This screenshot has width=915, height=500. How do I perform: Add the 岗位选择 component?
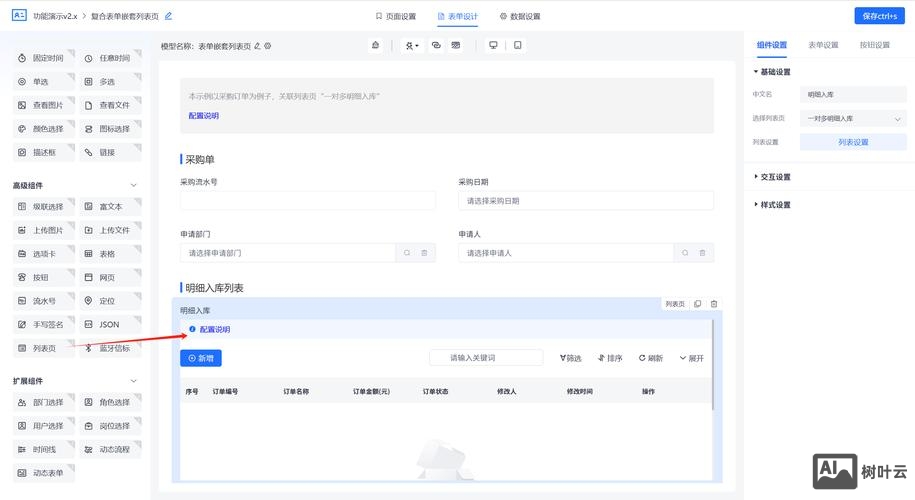[x=110, y=426]
